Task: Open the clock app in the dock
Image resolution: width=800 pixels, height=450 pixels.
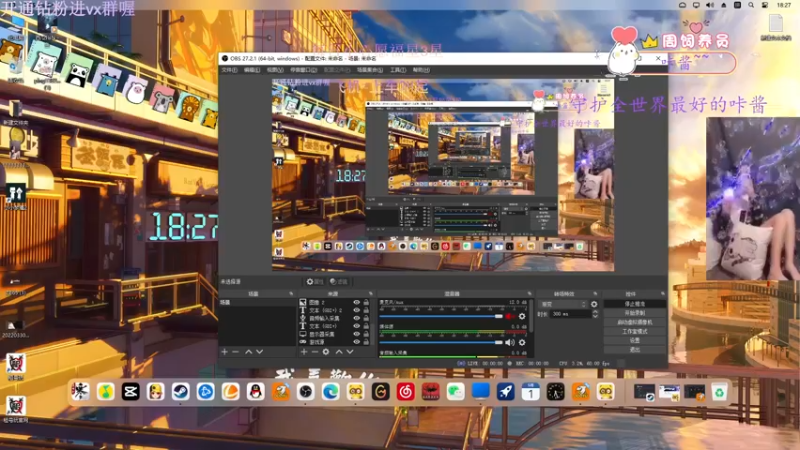Action: click(x=556, y=392)
